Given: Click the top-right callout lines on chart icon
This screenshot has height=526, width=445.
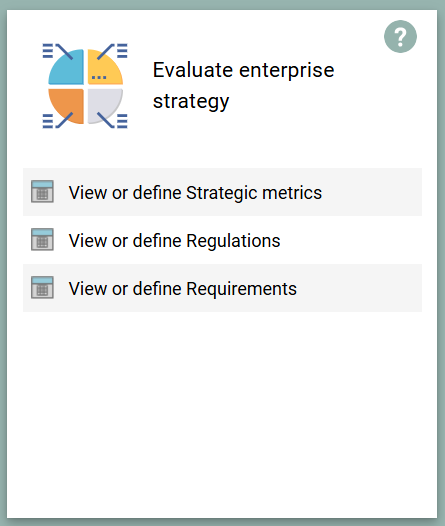Looking at the screenshot, I should coord(113,51).
